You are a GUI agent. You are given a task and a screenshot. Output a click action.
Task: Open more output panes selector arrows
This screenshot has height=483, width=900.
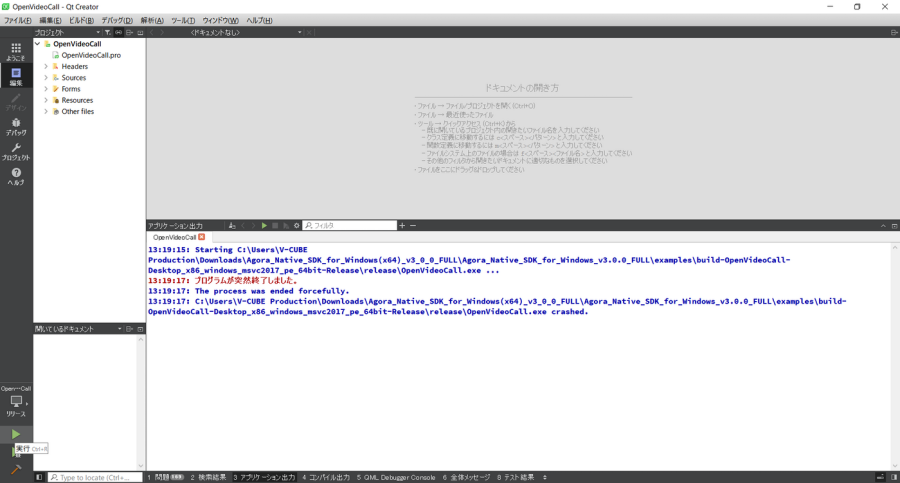tap(545, 477)
